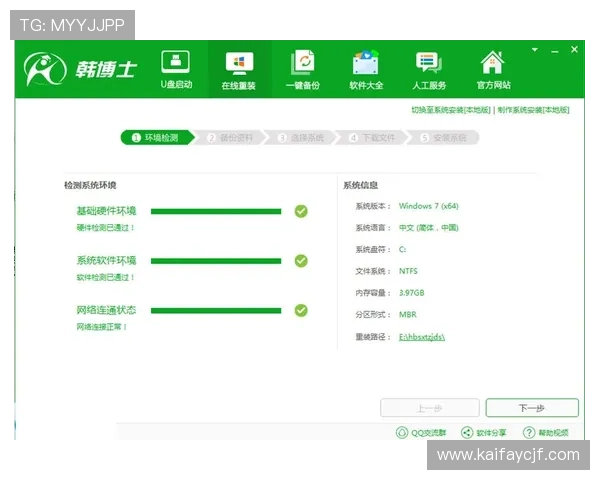Viewport: 600px width, 480px height.
Task: Click the 系统软件环境 check mark icon
Action: (x=301, y=261)
